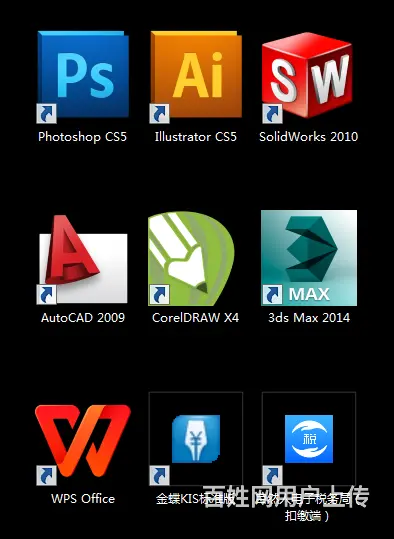This screenshot has height=539, width=394.
Task: Click the "AutoCAD 2009" label text
Action: click(83, 318)
